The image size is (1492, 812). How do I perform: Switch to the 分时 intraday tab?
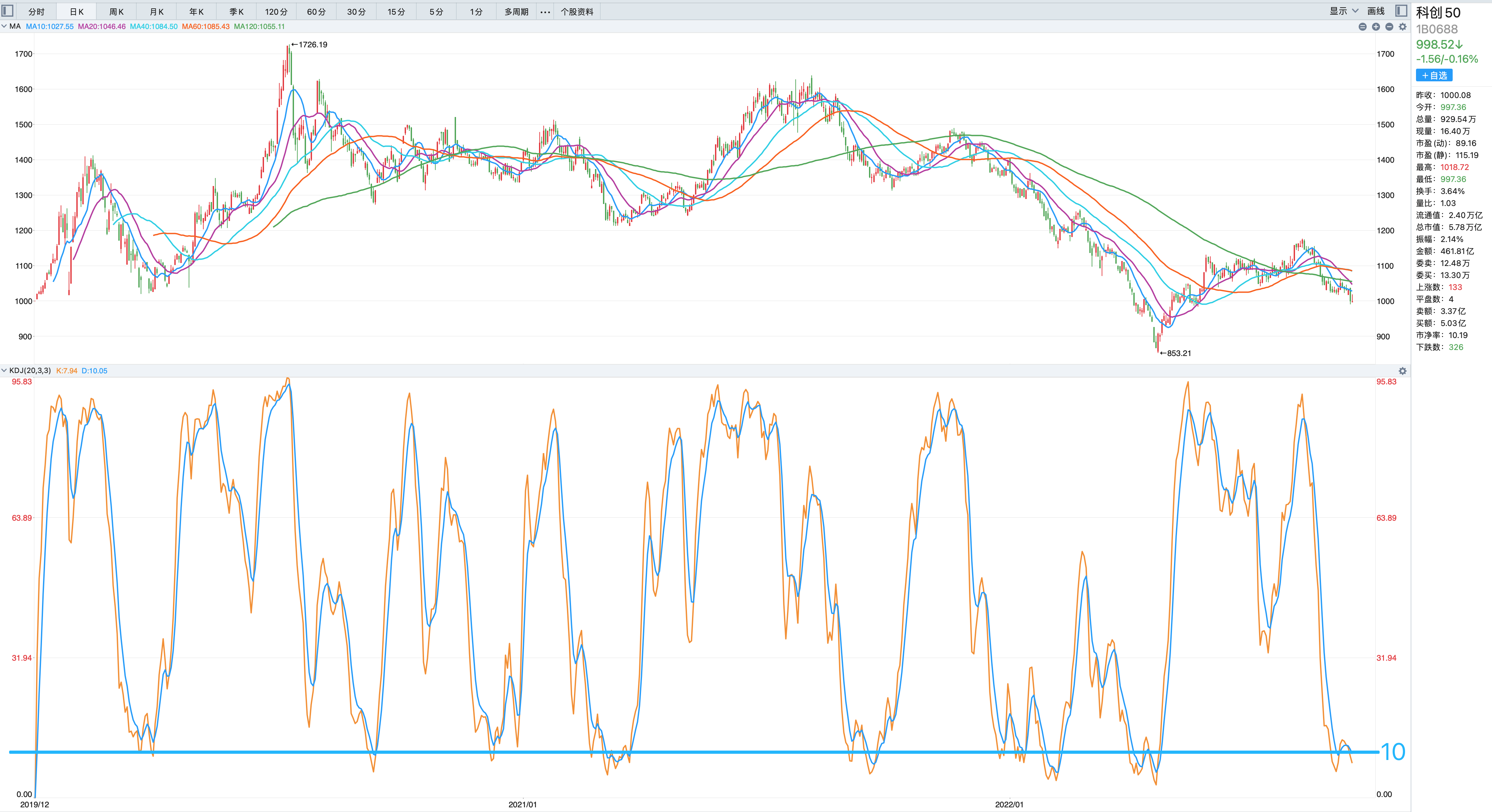36,12
